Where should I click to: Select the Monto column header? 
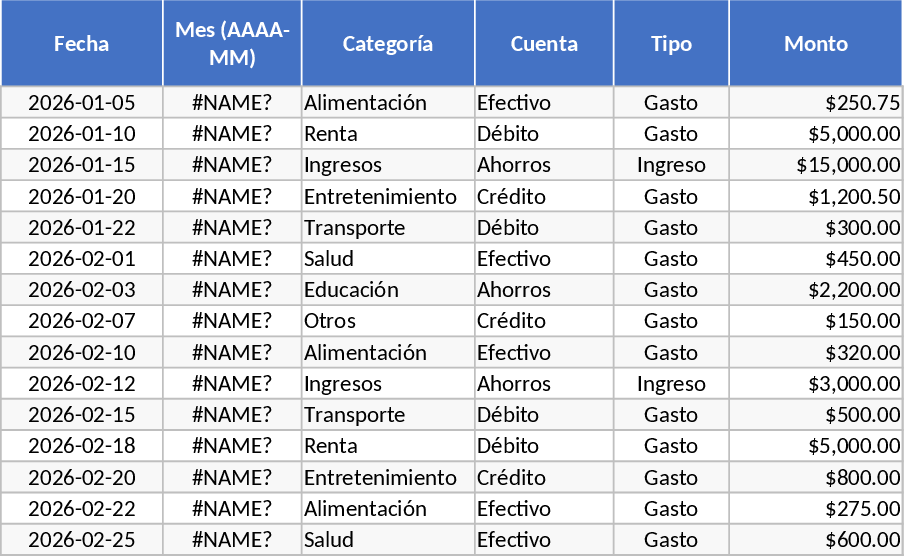(816, 44)
